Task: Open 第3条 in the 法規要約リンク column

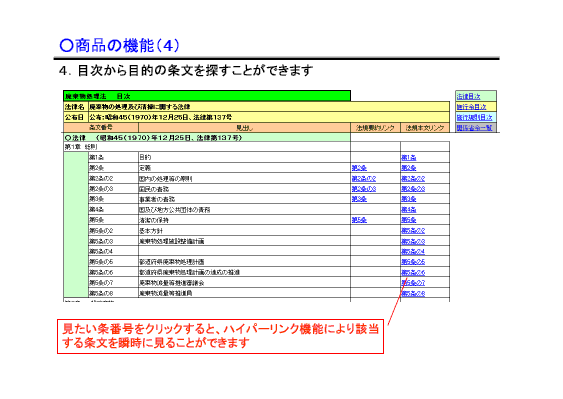Action: click(359, 199)
